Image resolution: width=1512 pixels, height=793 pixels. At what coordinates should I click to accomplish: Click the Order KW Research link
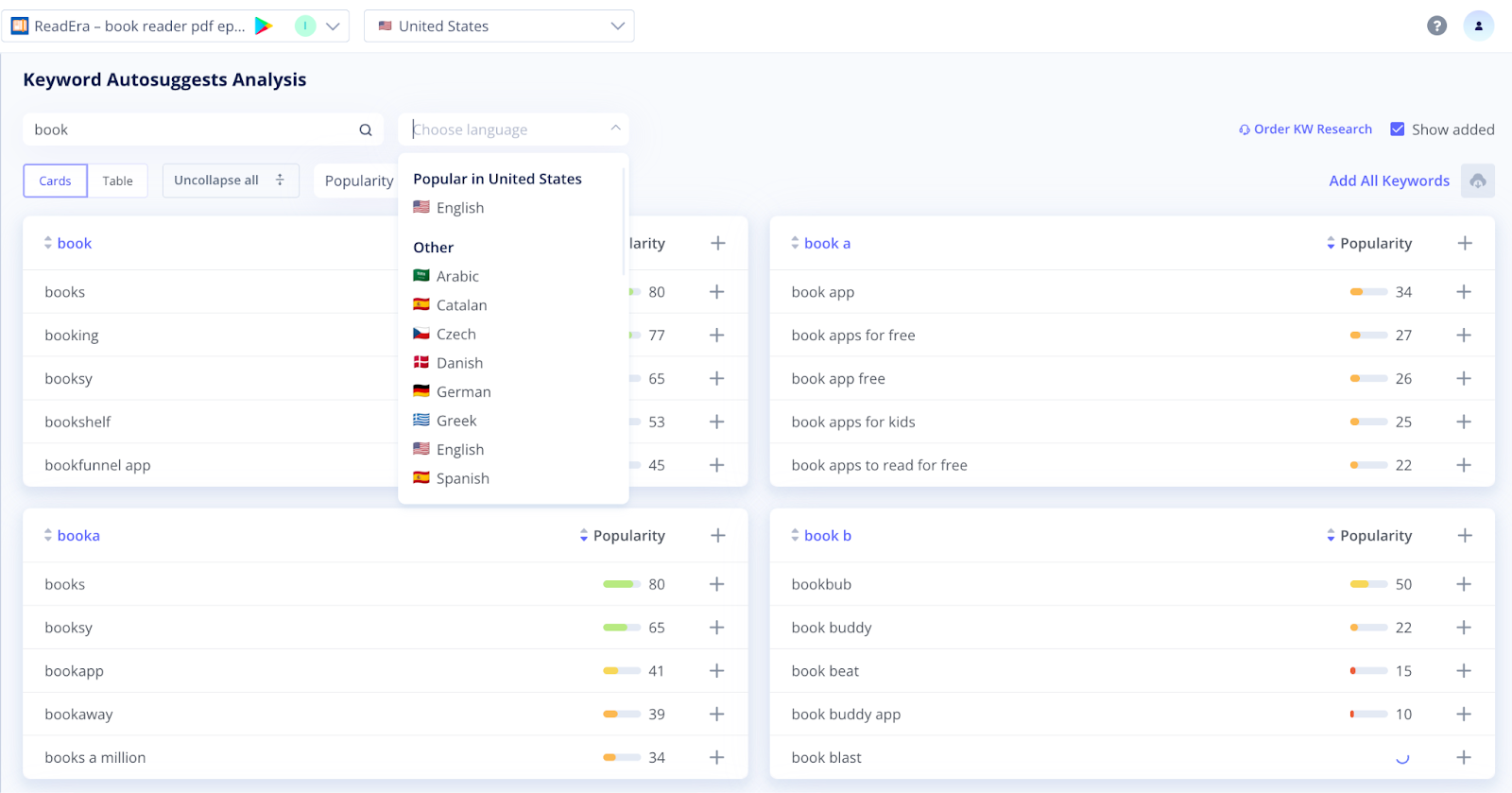click(x=1305, y=129)
